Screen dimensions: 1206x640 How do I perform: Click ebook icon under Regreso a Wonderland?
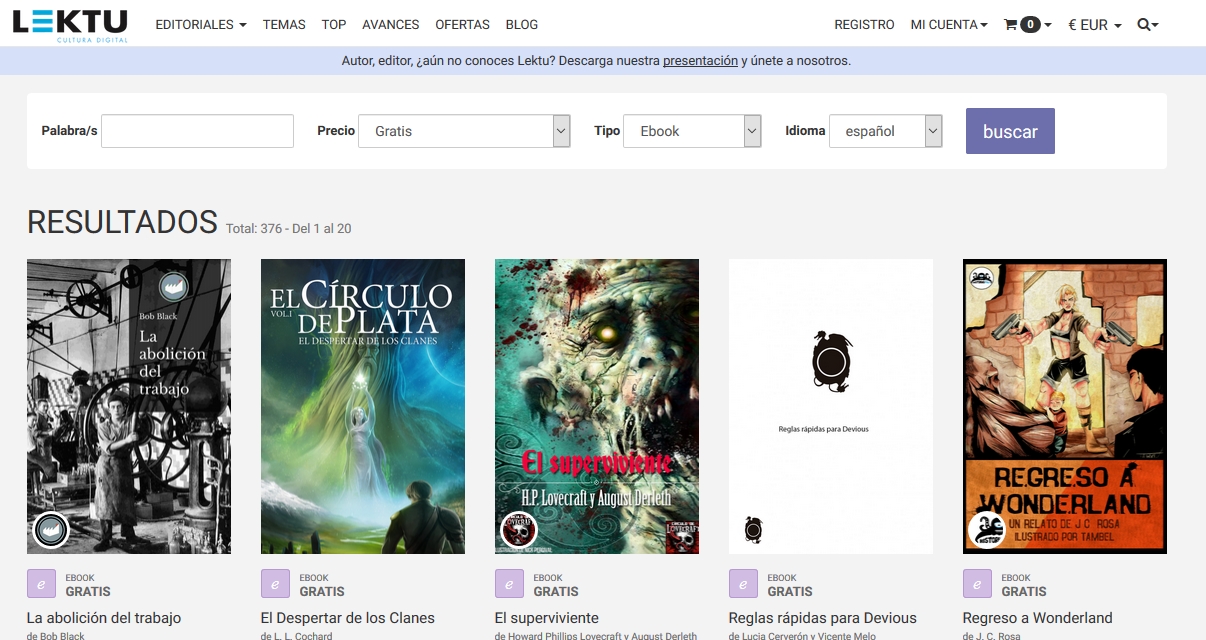(x=978, y=584)
